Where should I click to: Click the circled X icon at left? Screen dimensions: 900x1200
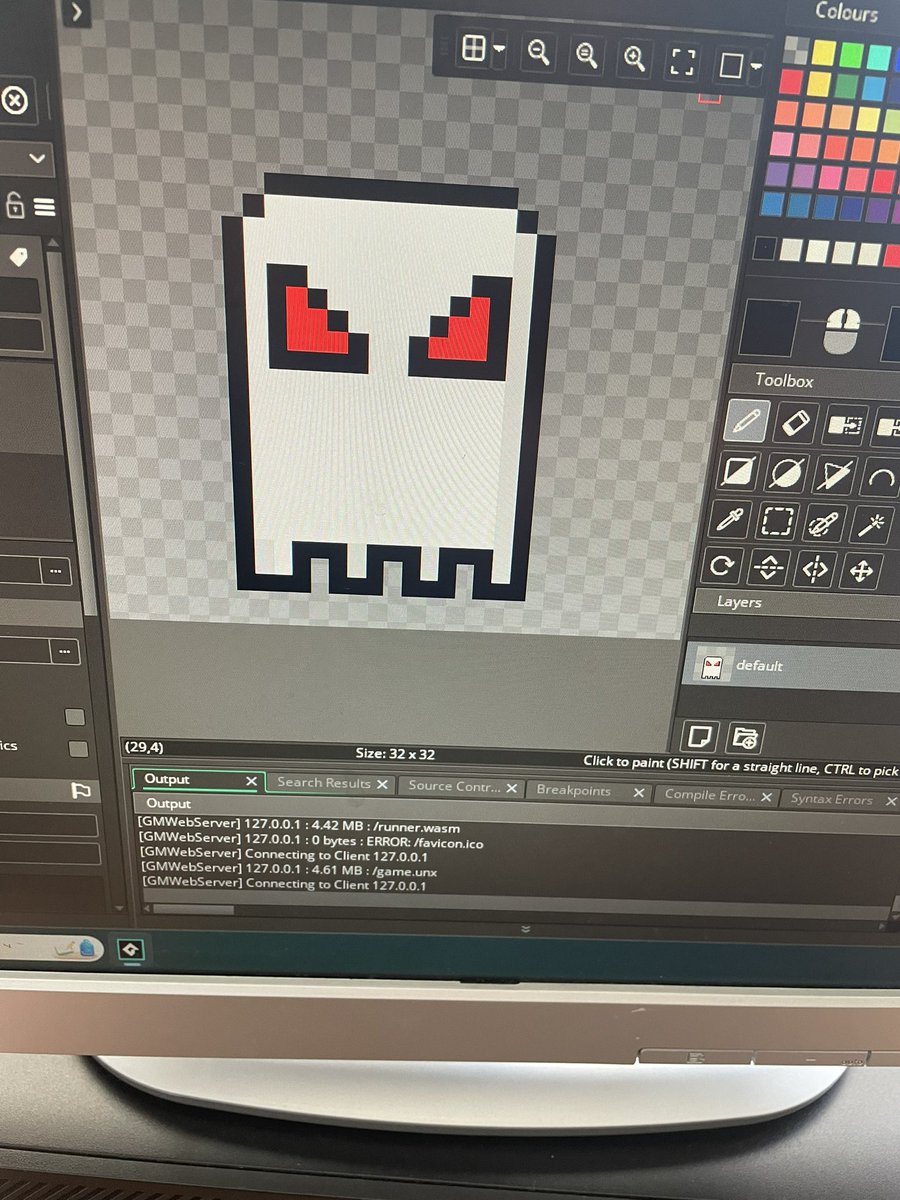coord(14,102)
